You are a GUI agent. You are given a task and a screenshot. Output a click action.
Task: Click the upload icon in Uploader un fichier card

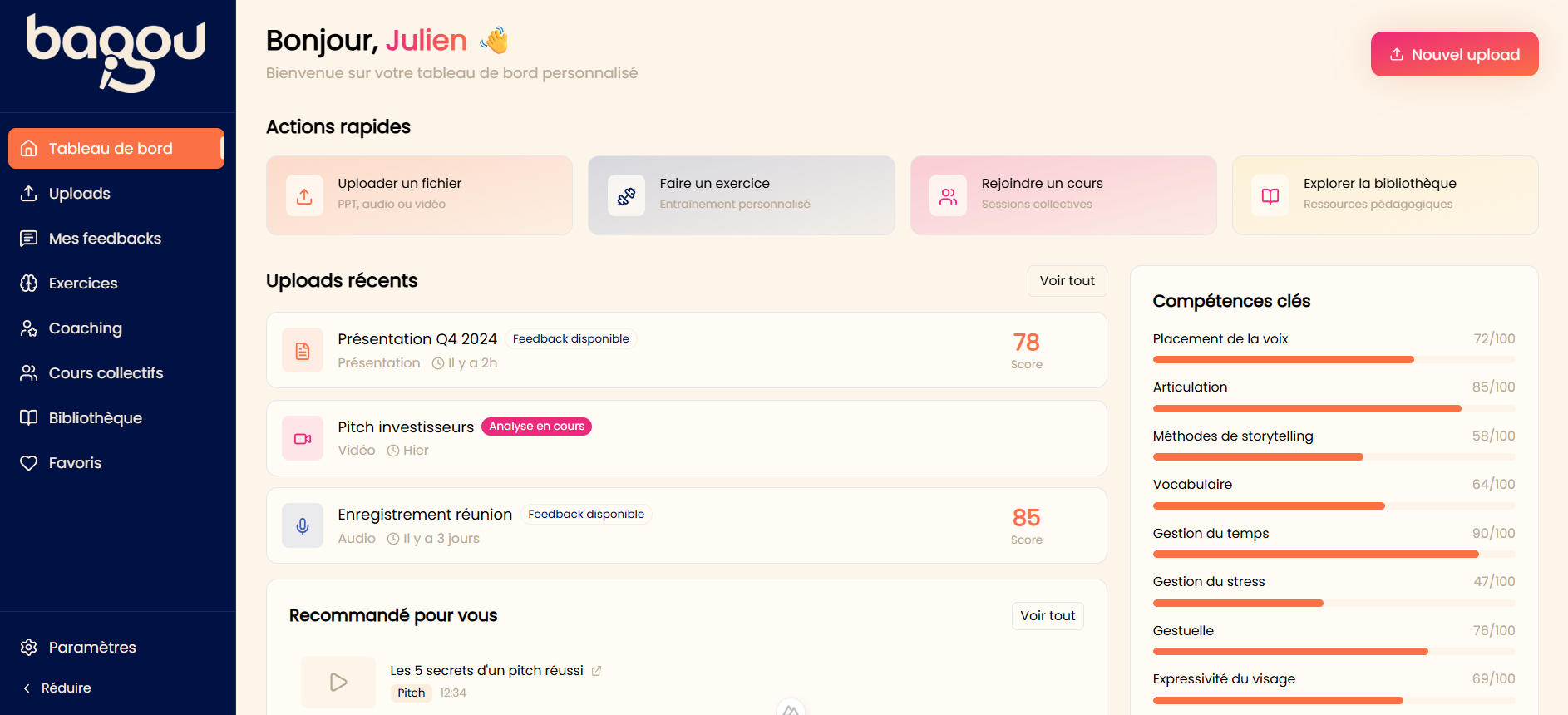click(x=304, y=196)
